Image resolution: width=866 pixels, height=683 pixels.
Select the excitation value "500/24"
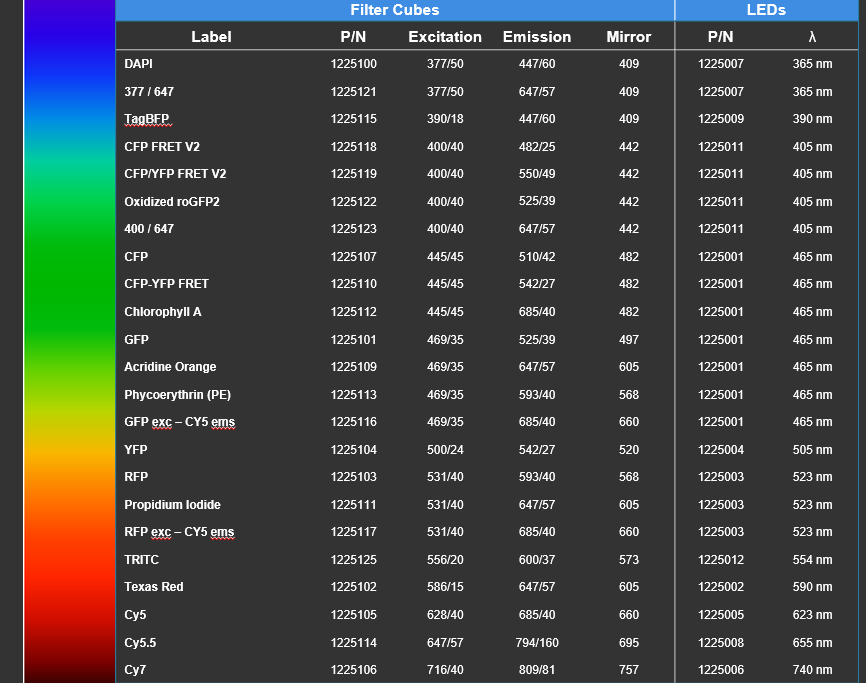click(445, 450)
